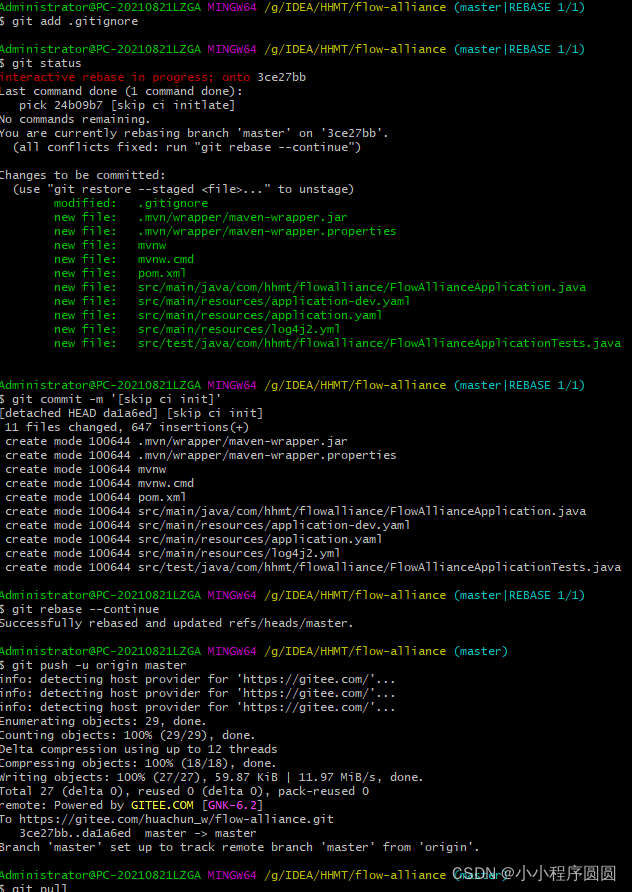This screenshot has height=892, width=632.
Task: Click the 'all conflicts fixed' hint line
Action: click(x=187, y=147)
